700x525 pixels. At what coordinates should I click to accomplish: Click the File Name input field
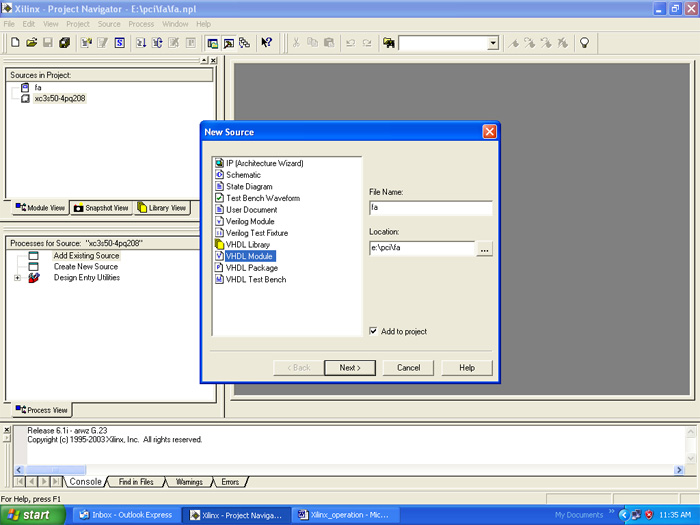[x=431, y=208]
